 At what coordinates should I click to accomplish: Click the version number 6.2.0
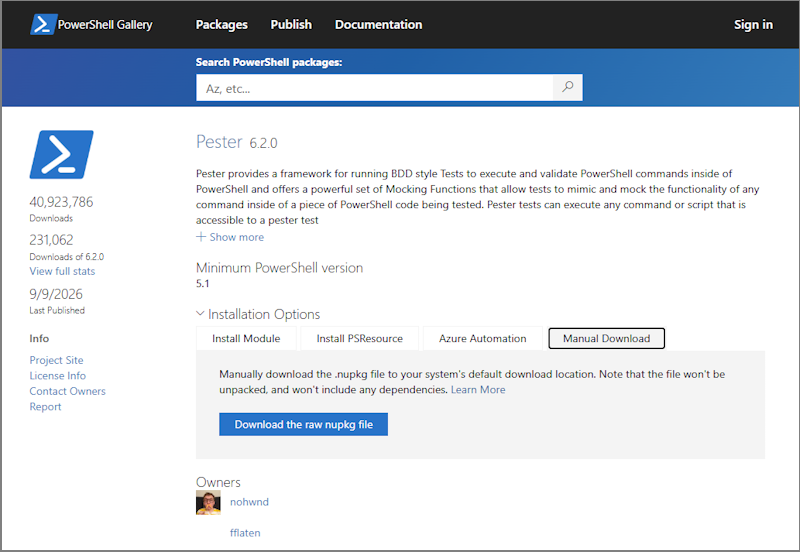(263, 143)
